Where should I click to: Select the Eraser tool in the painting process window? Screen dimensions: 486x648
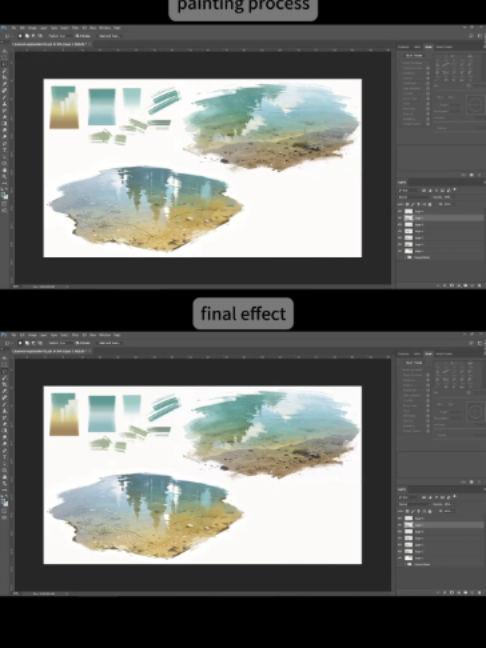click(x=5, y=117)
